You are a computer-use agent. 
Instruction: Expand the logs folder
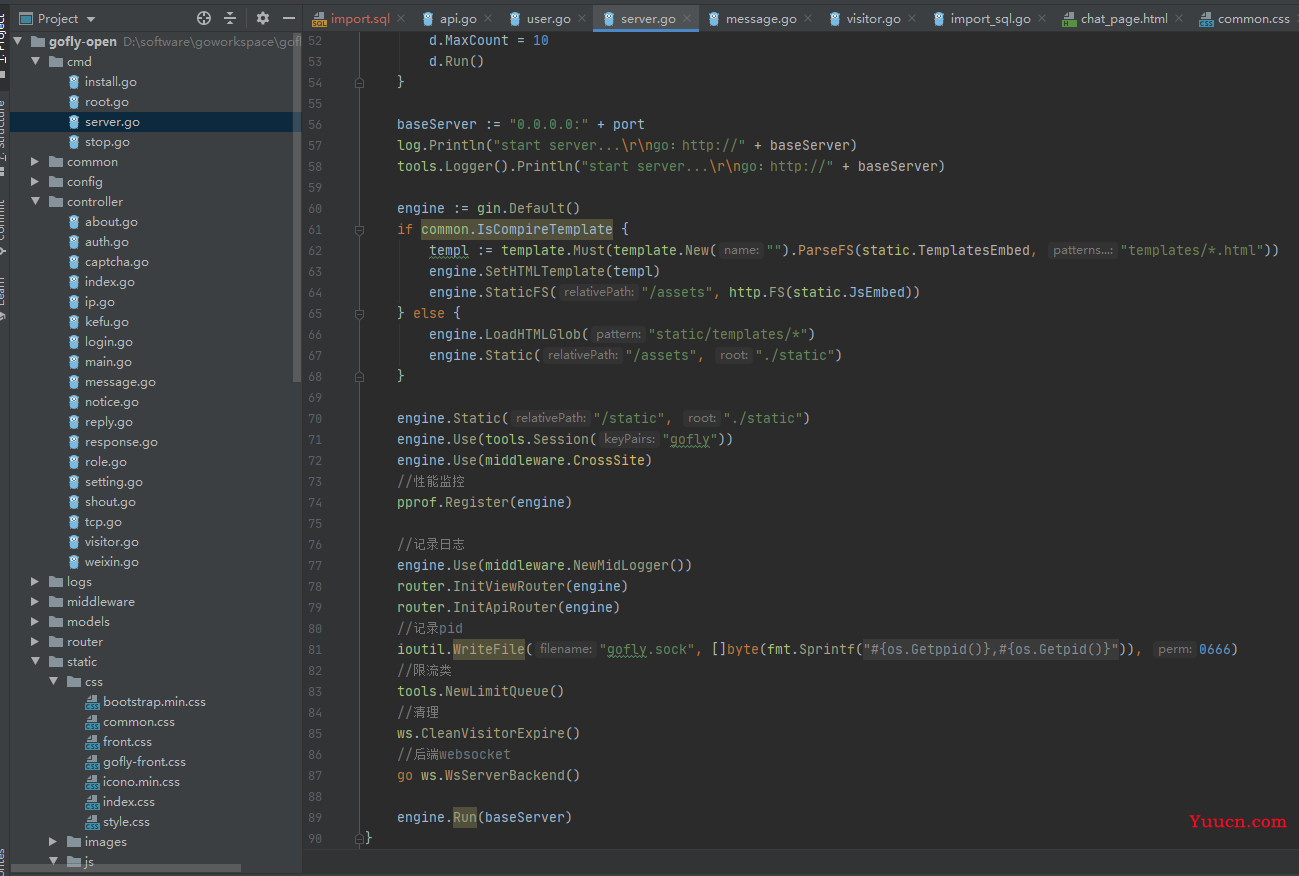(x=36, y=582)
